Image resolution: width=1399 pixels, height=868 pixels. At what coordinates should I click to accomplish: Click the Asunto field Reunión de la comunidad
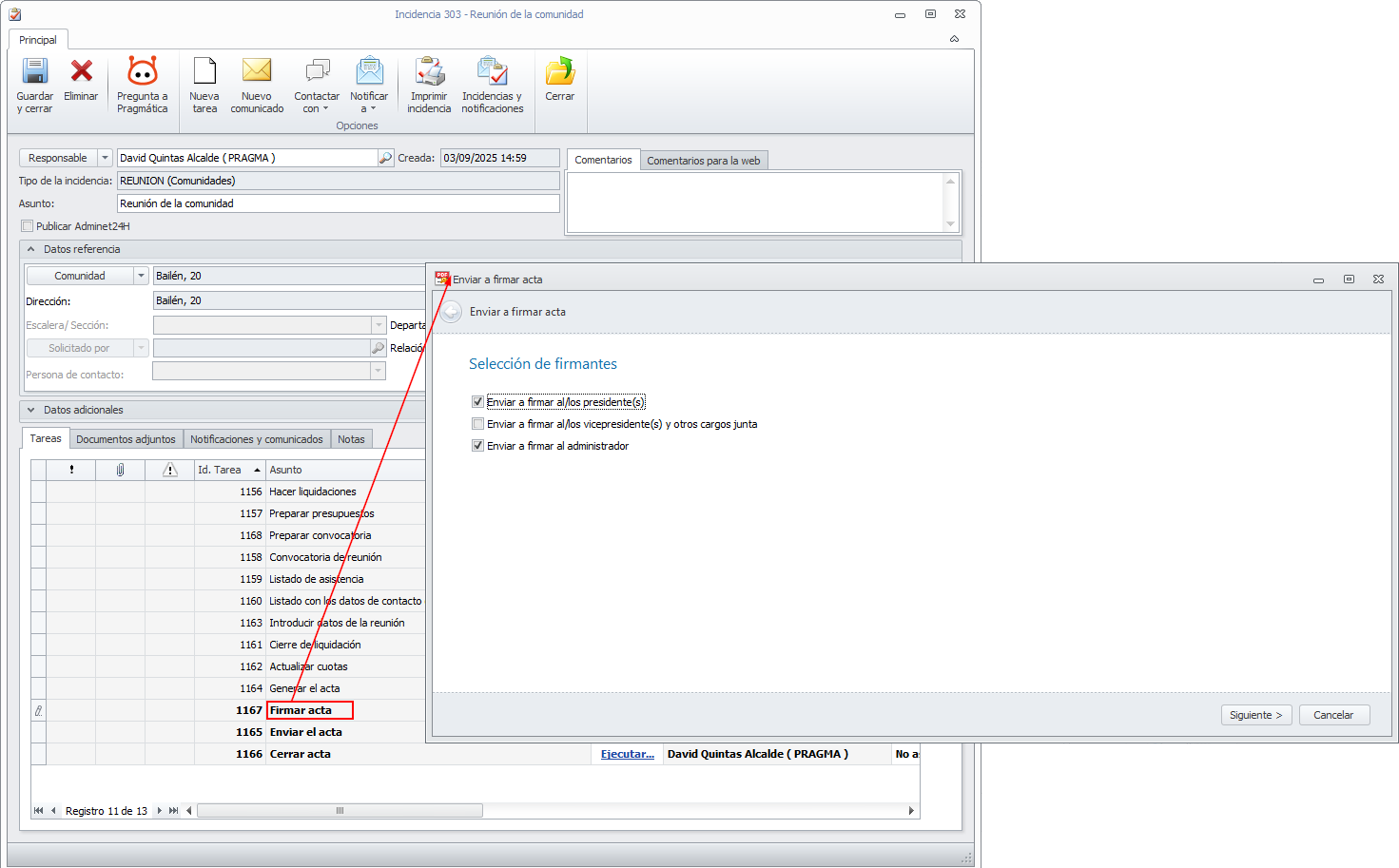338,203
